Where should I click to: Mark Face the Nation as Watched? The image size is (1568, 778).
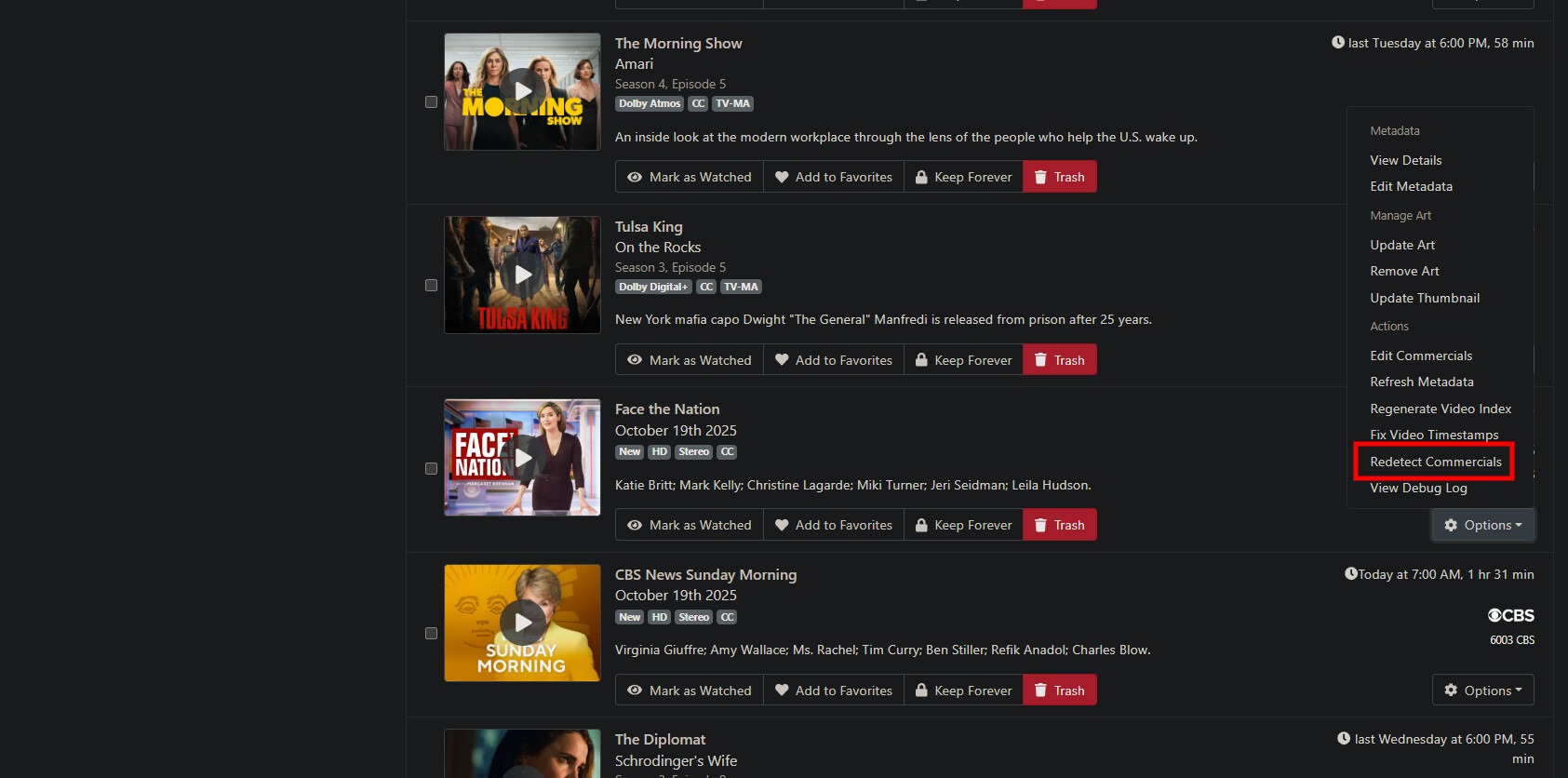click(690, 525)
